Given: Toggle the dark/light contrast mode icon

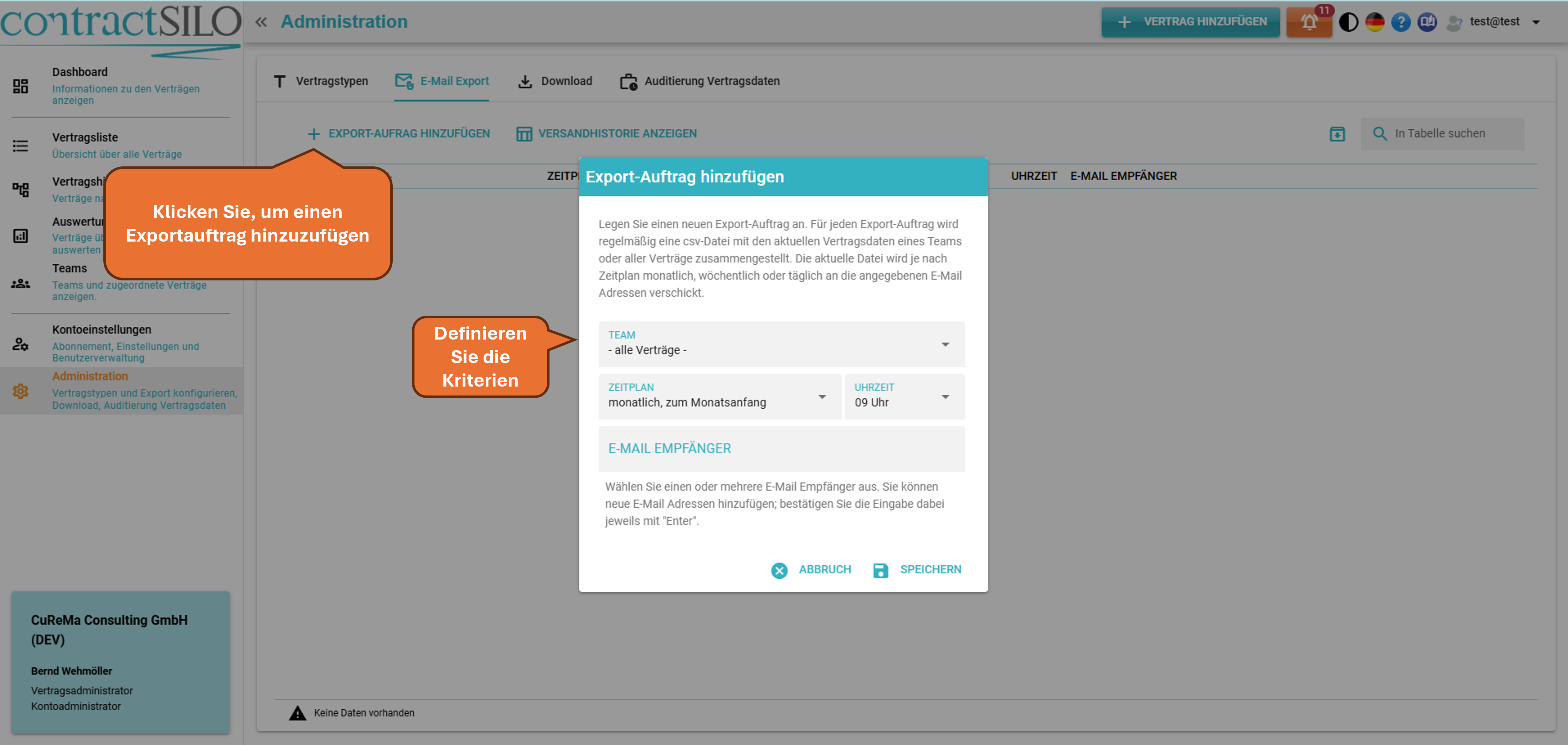Looking at the screenshot, I should pos(1348,22).
